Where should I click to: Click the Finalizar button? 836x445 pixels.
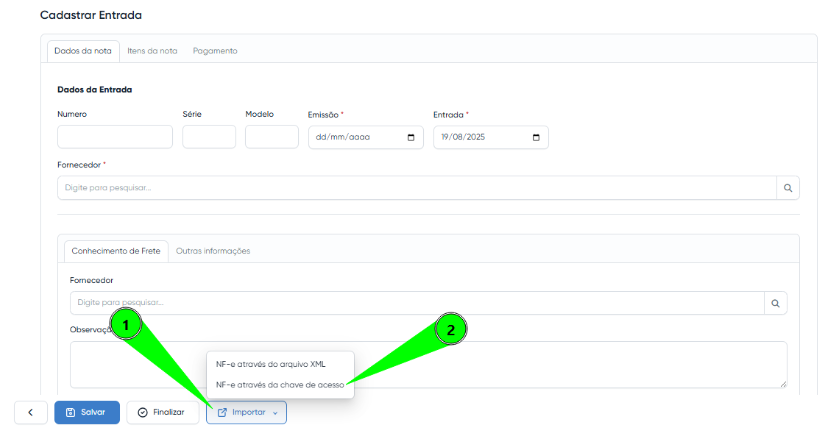162,412
